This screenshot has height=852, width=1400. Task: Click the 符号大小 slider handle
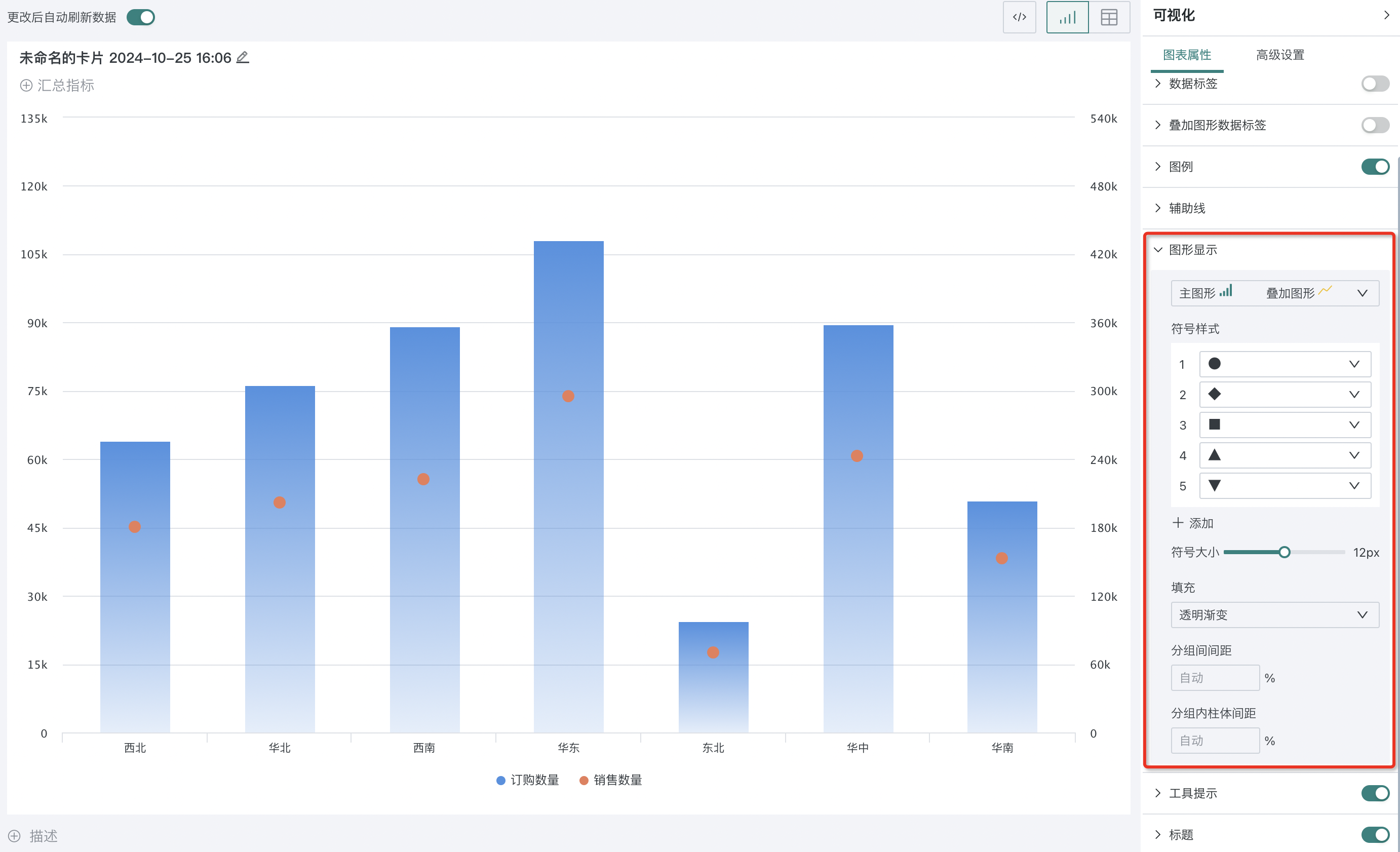(1284, 553)
